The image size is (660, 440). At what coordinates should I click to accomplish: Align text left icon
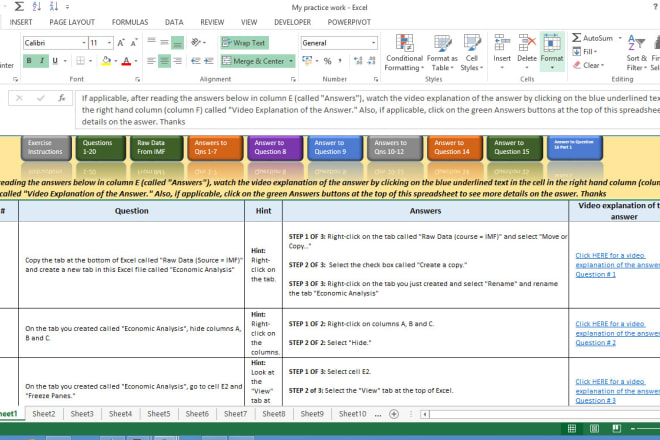152,61
